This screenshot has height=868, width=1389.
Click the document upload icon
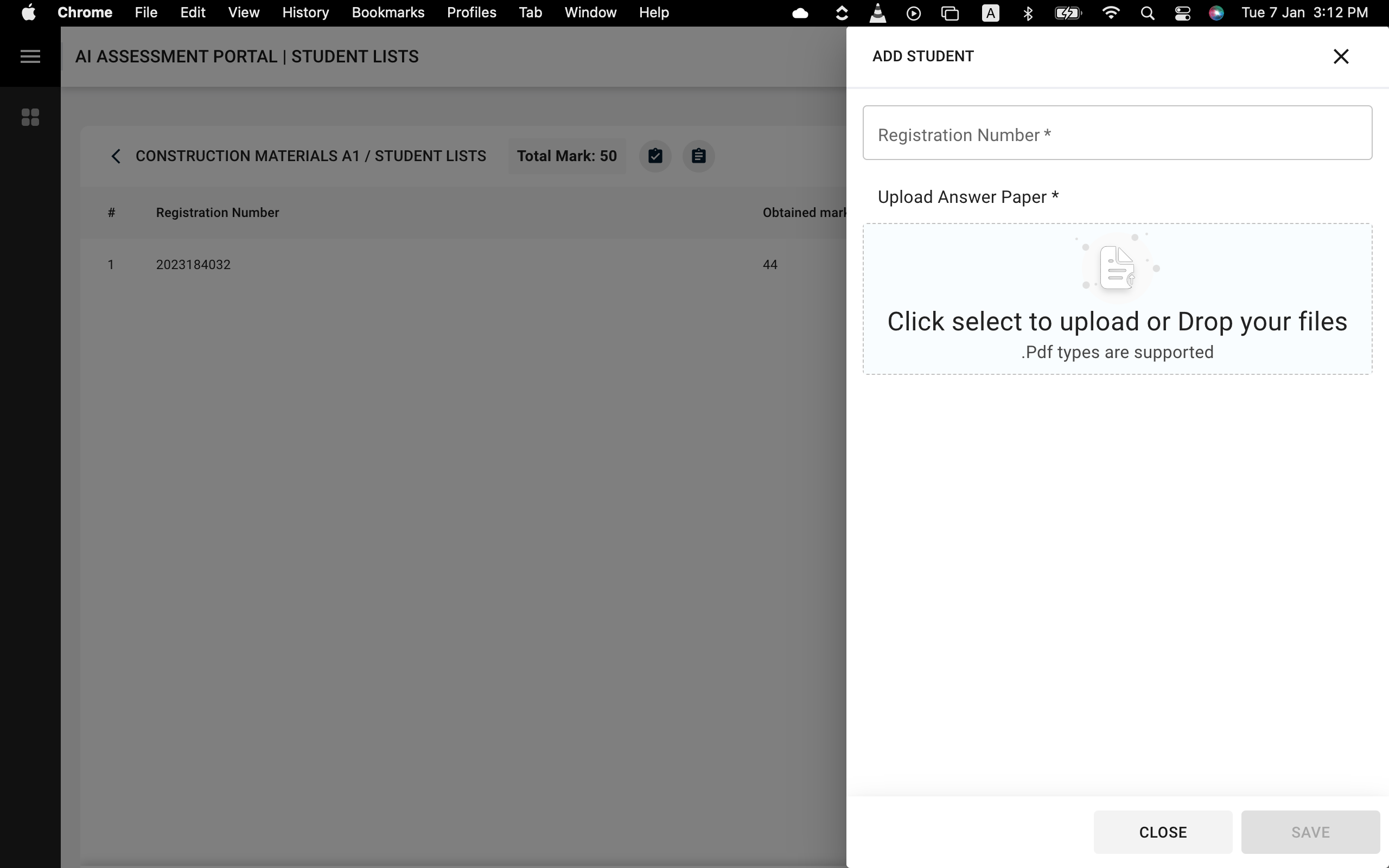tap(1117, 267)
